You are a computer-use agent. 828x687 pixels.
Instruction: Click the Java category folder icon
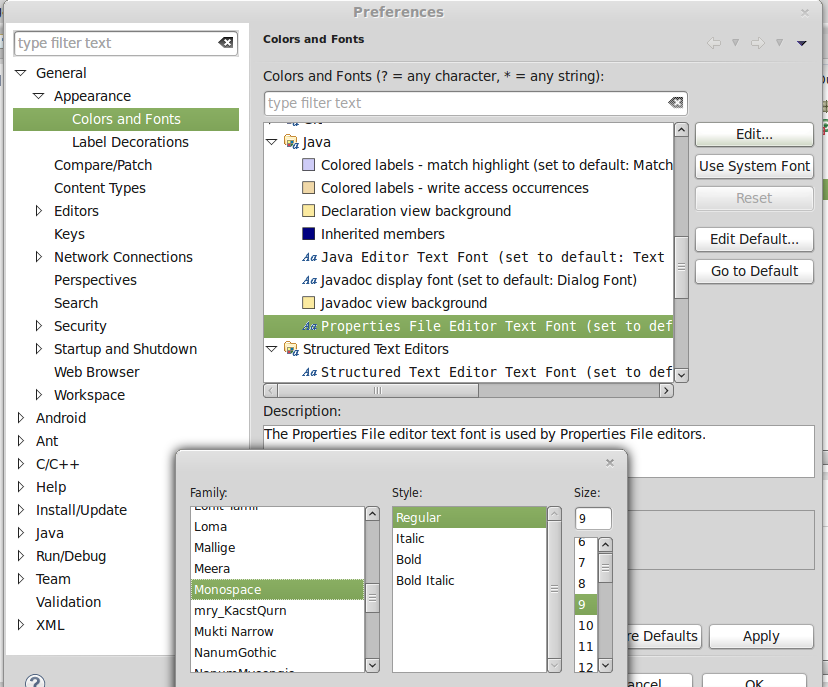tap(291, 142)
